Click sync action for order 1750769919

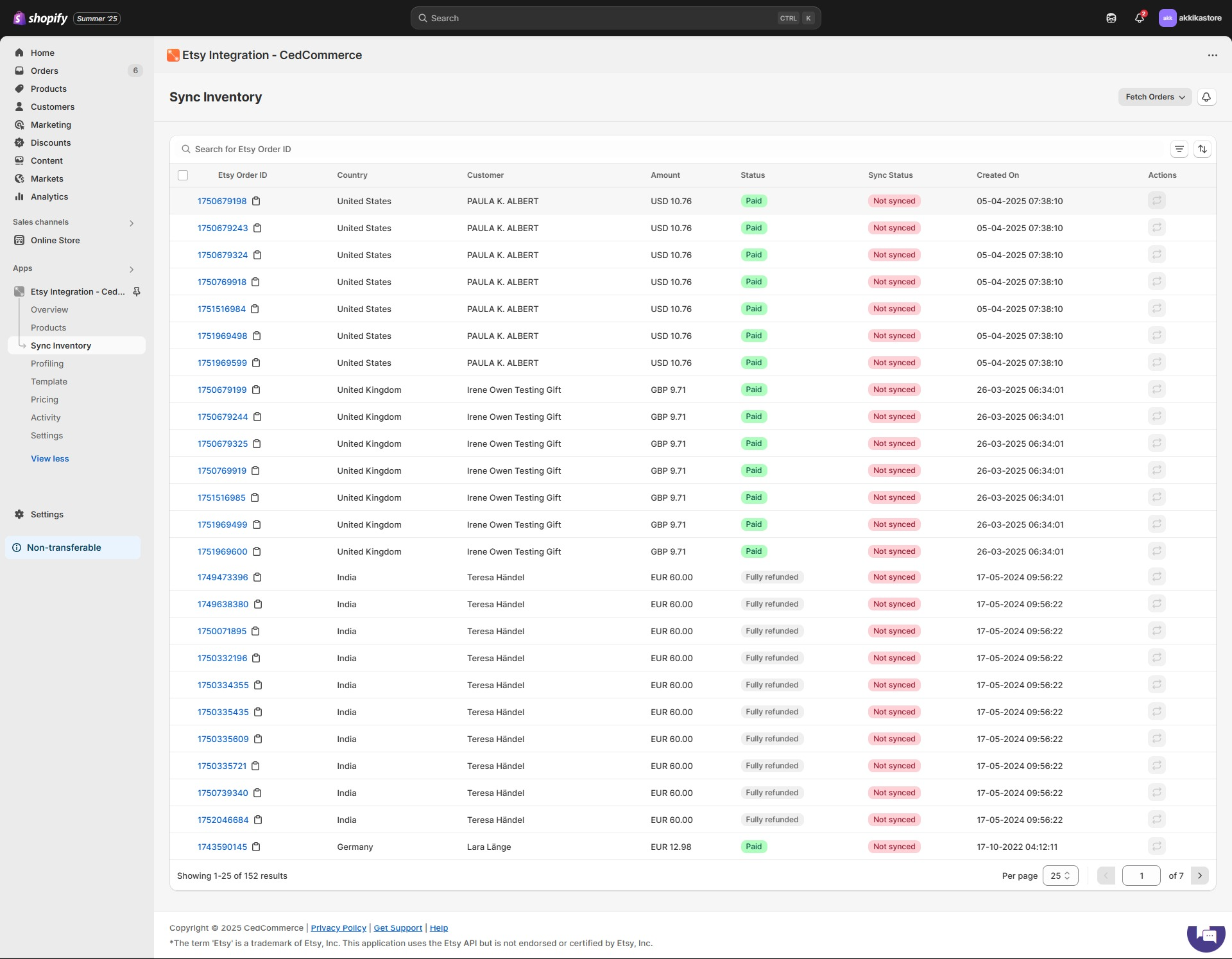[x=1156, y=471]
